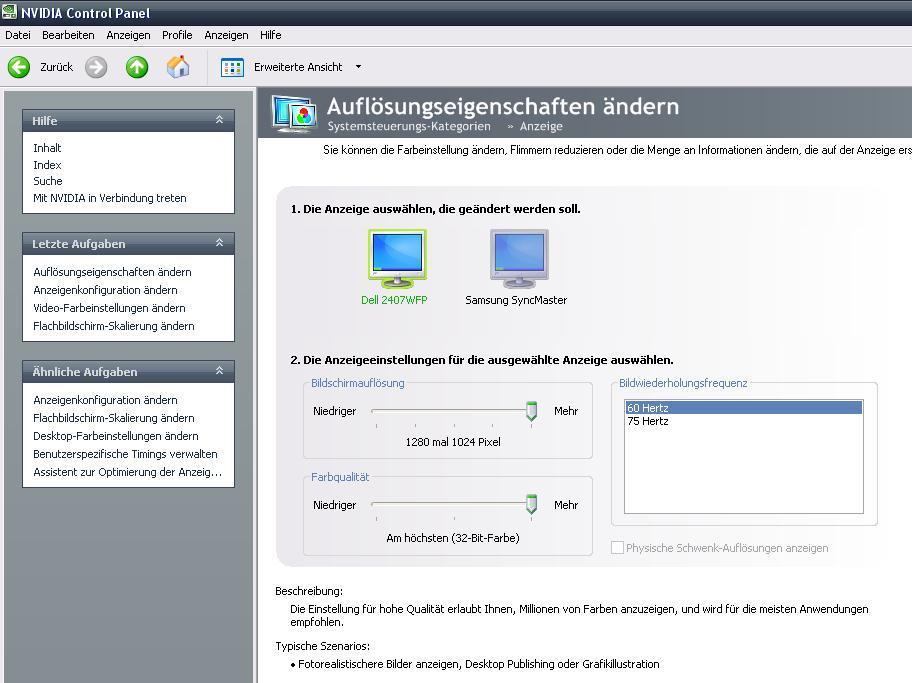Screen dimensions: 912x683
Task: Click the Hilfe panel header title
Action: [45, 120]
